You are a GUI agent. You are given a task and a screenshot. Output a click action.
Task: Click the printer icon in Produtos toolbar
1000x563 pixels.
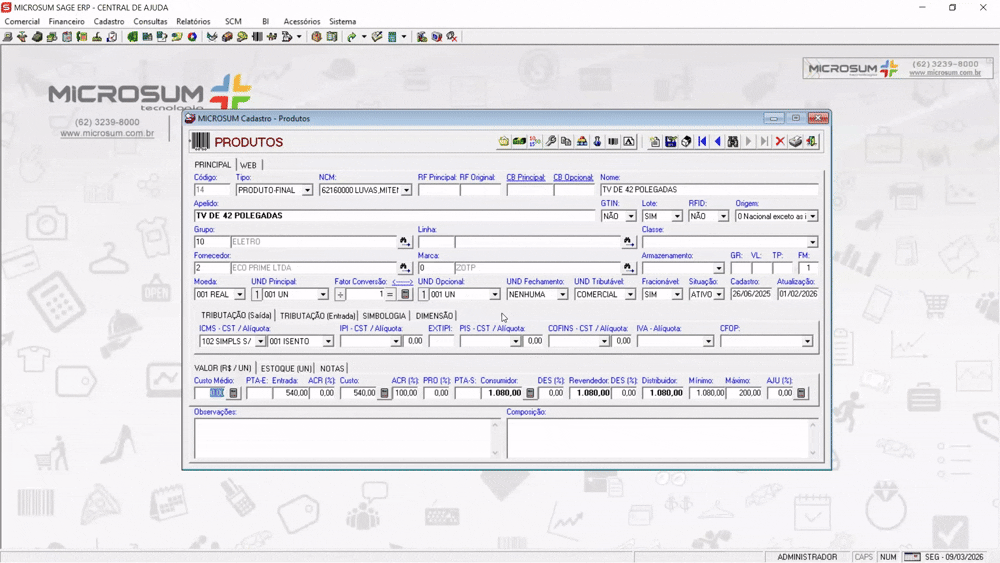(x=796, y=142)
